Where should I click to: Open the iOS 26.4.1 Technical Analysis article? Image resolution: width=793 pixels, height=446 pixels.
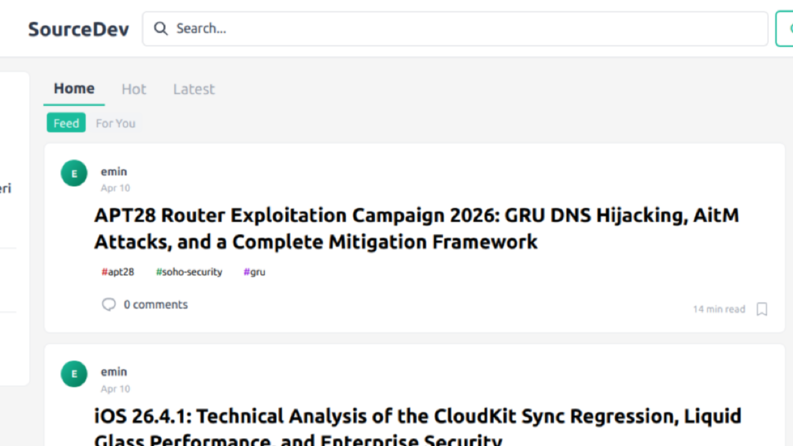(x=418, y=426)
